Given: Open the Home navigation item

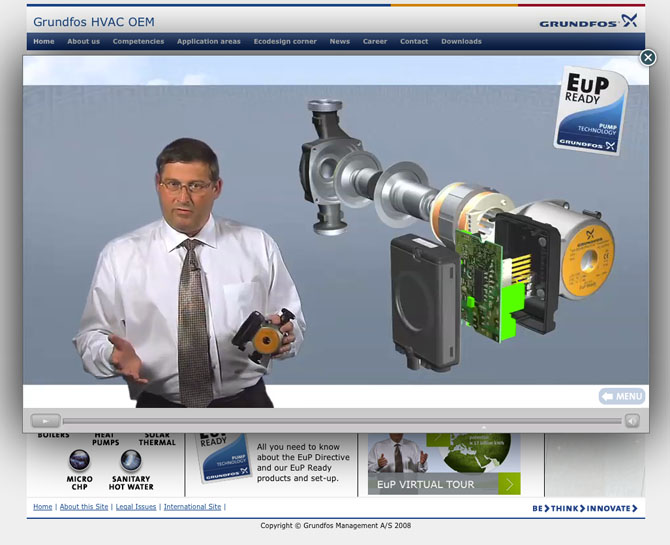Looking at the screenshot, I should (44, 41).
